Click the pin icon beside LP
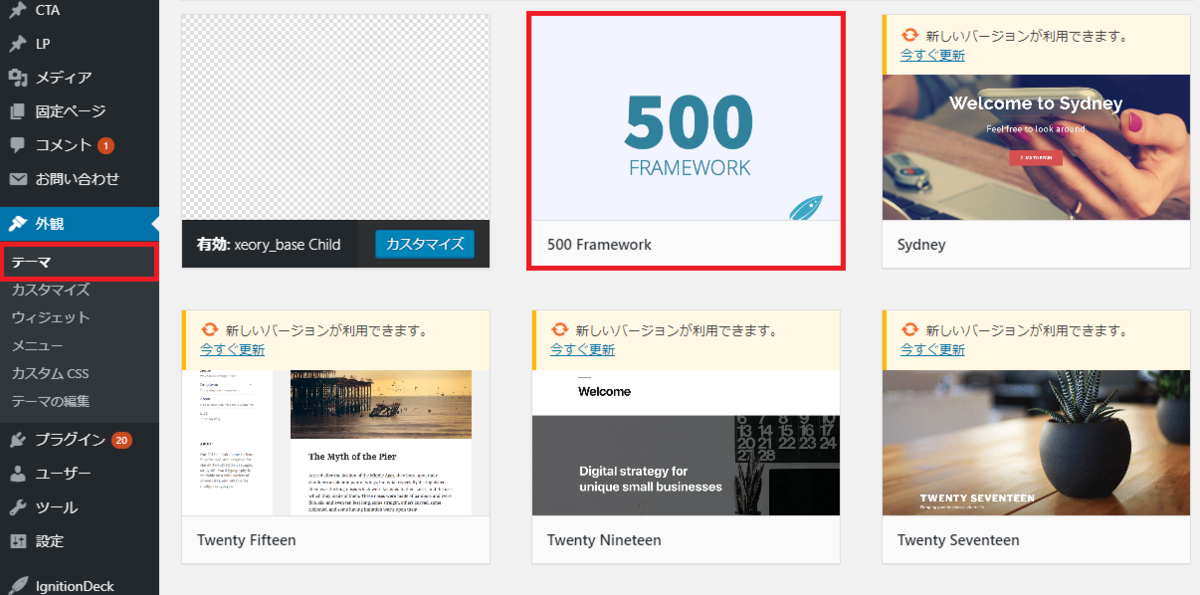This screenshot has width=1200, height=595. 17,44
